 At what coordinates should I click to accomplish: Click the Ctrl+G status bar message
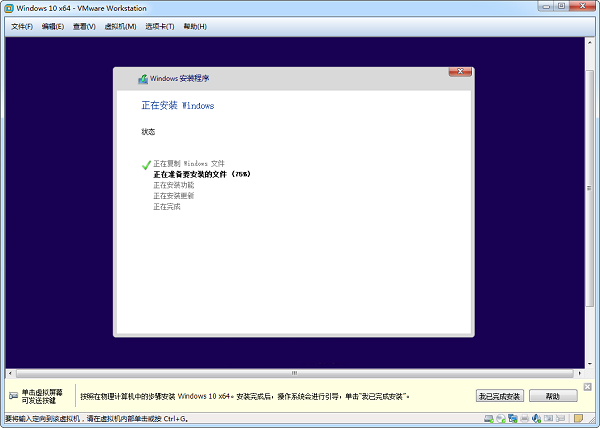(x=96, y=418)
